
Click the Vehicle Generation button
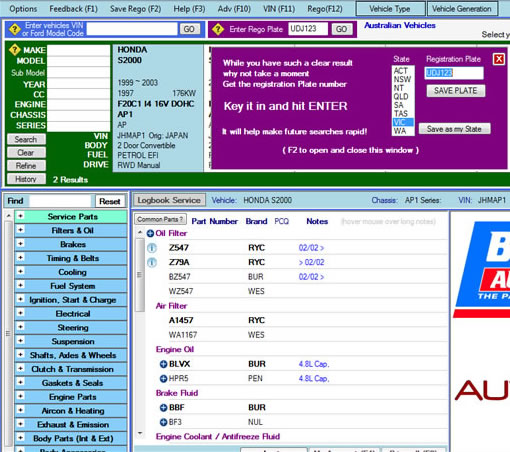462,9
